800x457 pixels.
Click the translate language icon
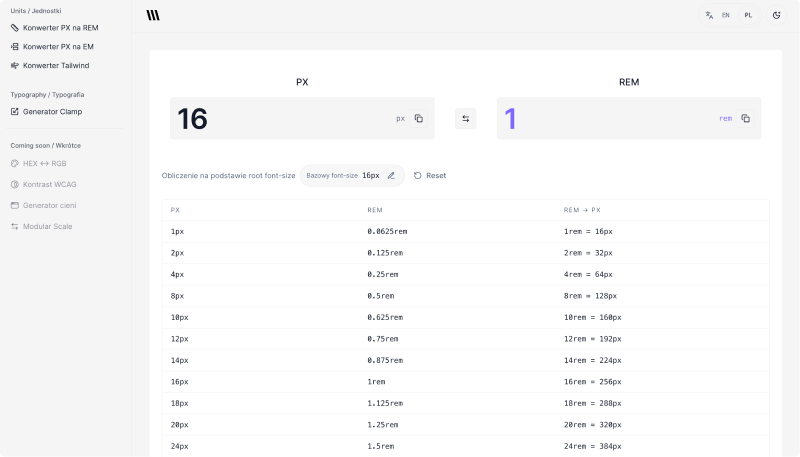tap(709, 15)
